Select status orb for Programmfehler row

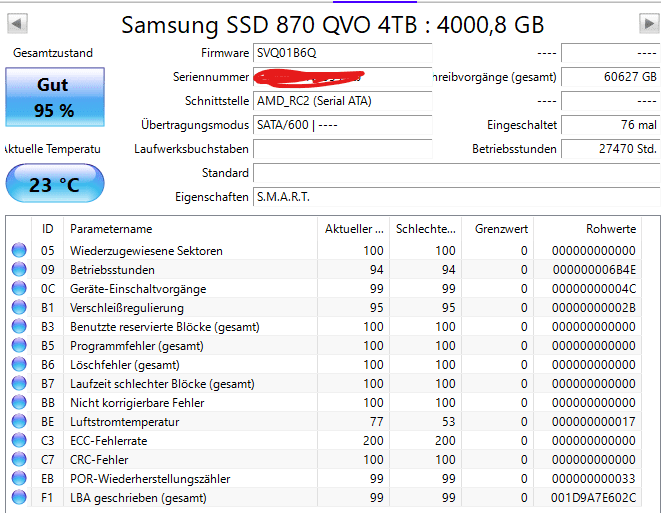click(19, 345)
